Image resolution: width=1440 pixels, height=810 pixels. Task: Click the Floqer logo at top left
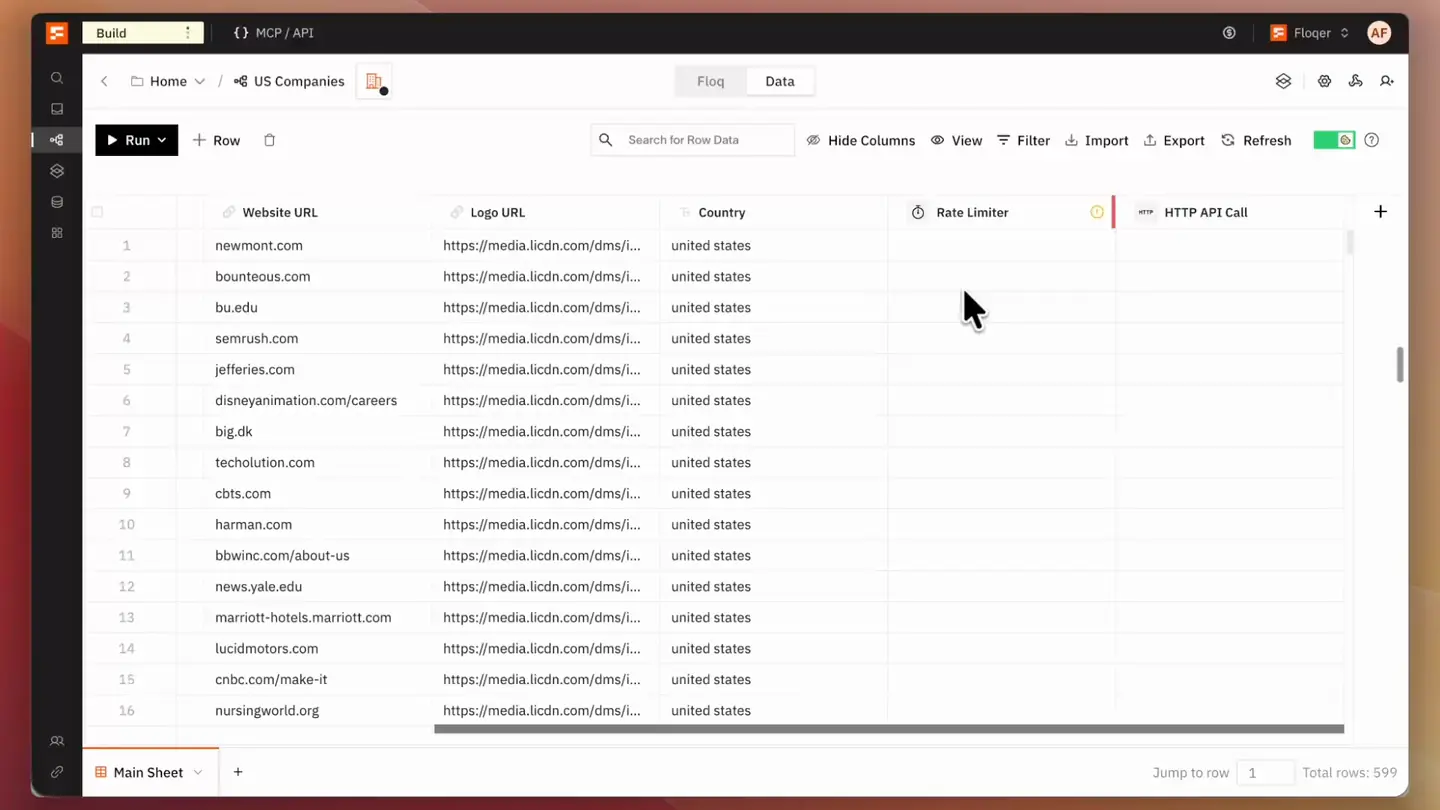click(57, 33)
